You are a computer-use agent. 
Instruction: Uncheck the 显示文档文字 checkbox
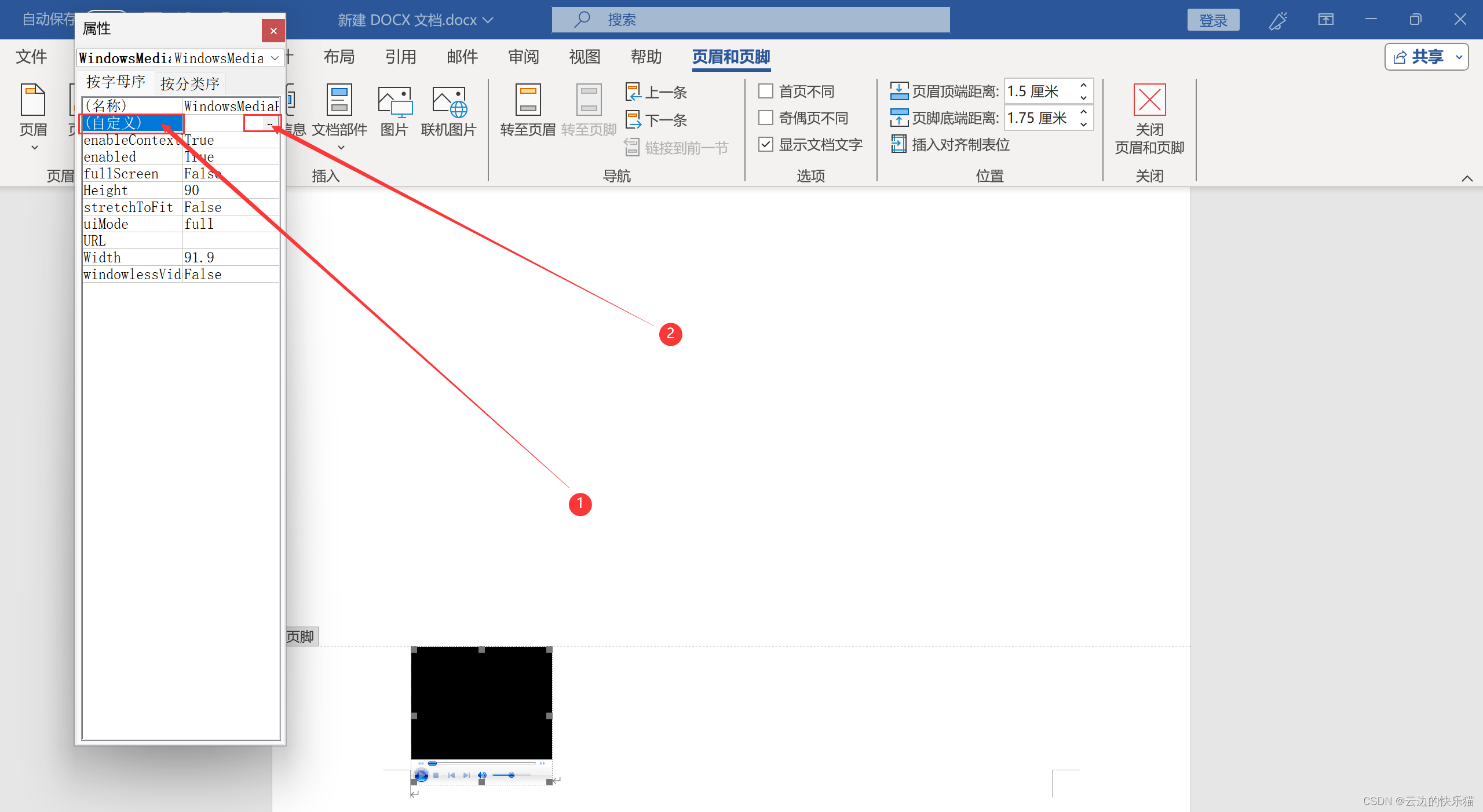click(766, 145)
